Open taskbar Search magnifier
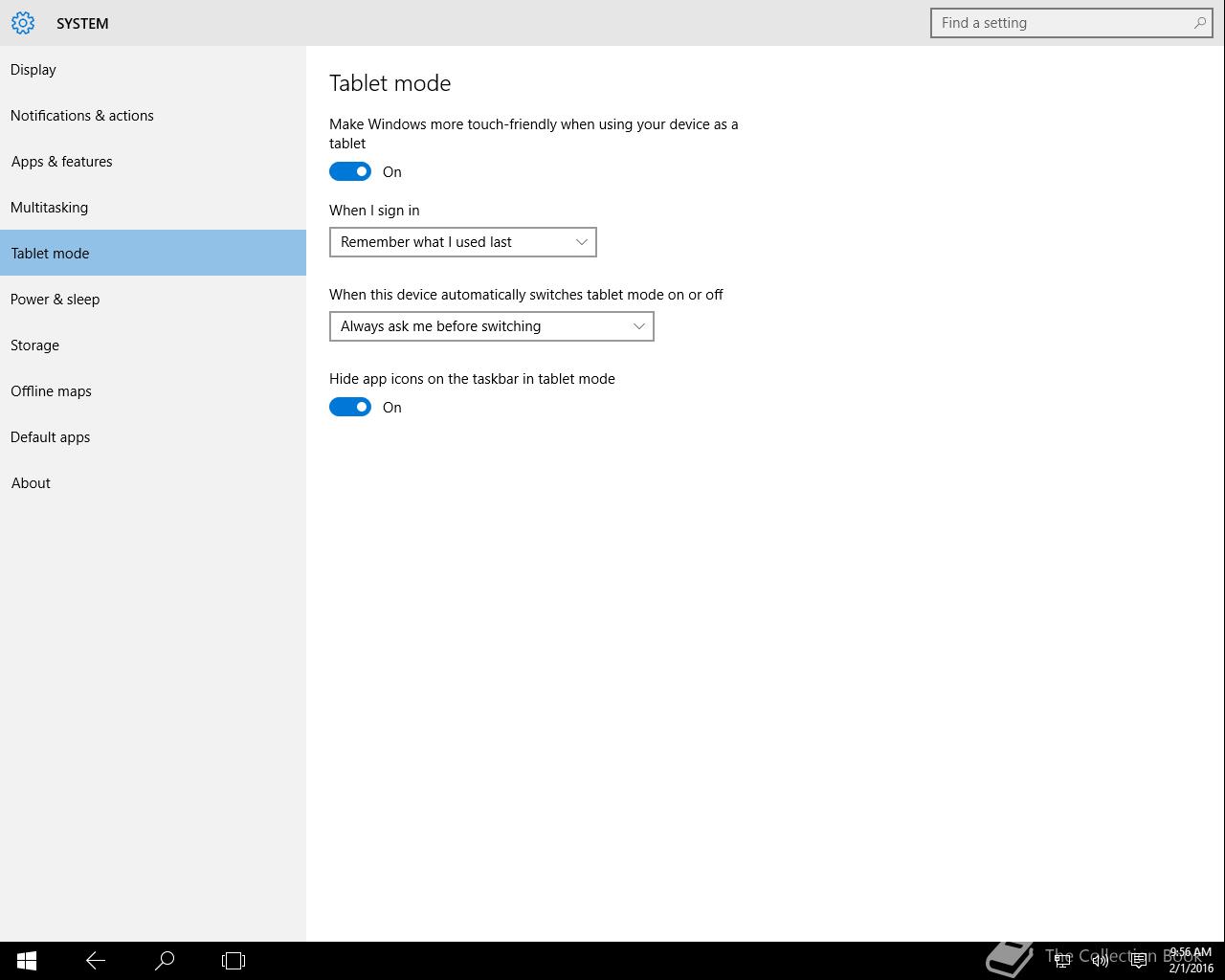 (x=165, y=960)
